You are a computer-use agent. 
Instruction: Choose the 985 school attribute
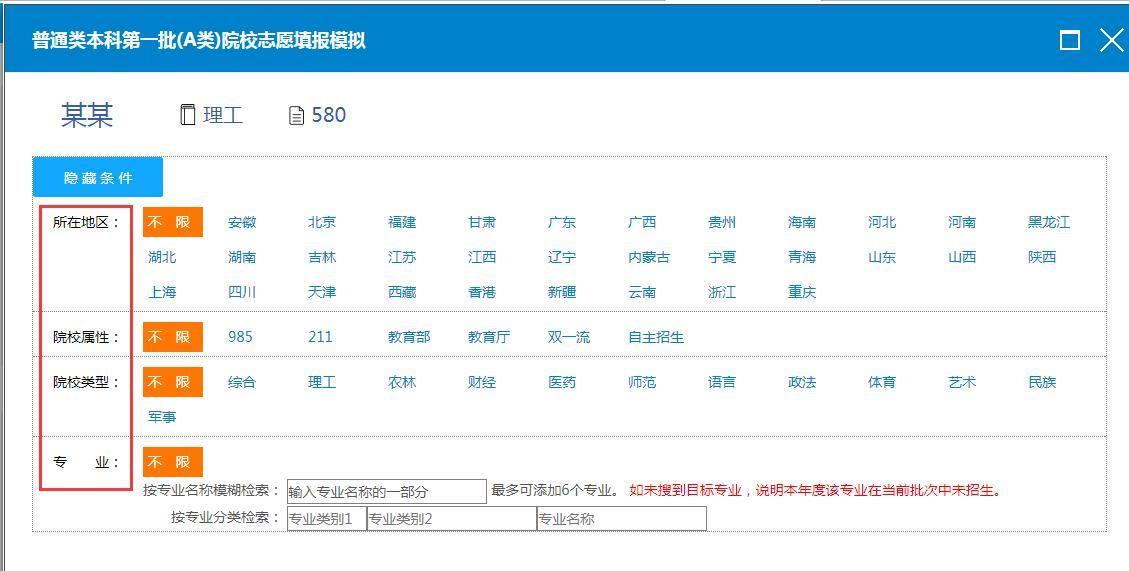pyautogui.click(x=240, y=337)
